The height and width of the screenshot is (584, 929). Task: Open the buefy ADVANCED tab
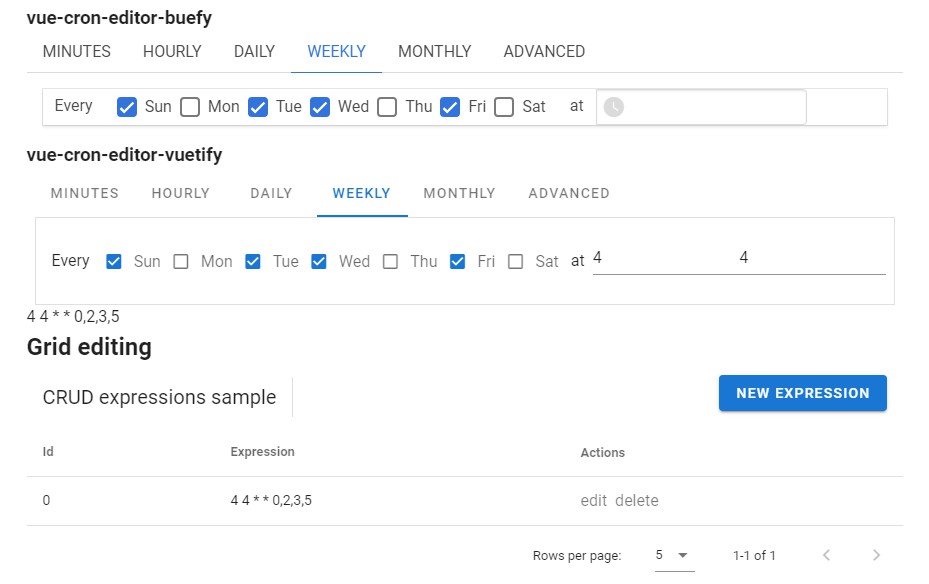544,51
